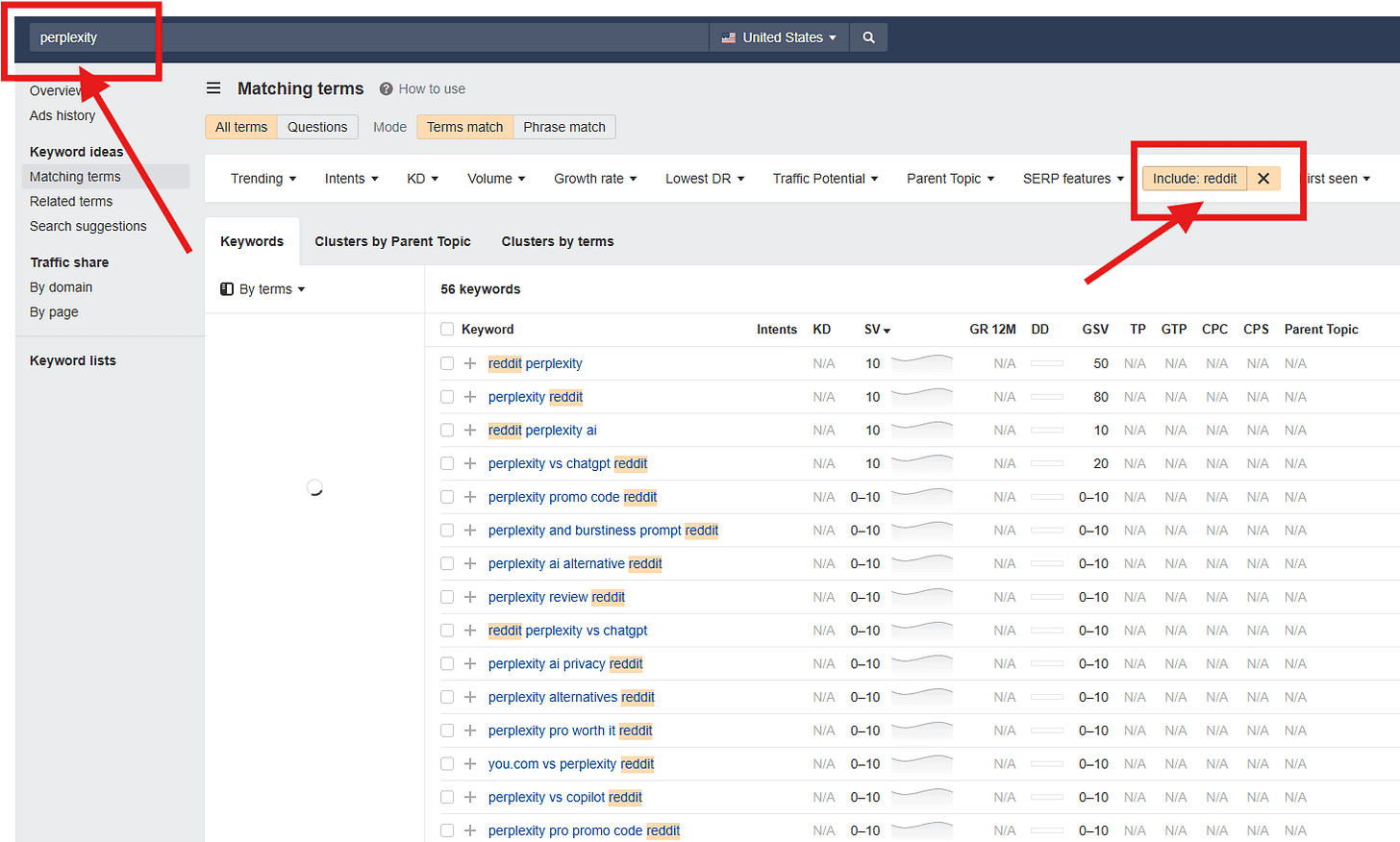The height and width of the screenshot is (842, 1400).
Task: Expand the Volume filter dropdown
Action: tap(496, 179)
